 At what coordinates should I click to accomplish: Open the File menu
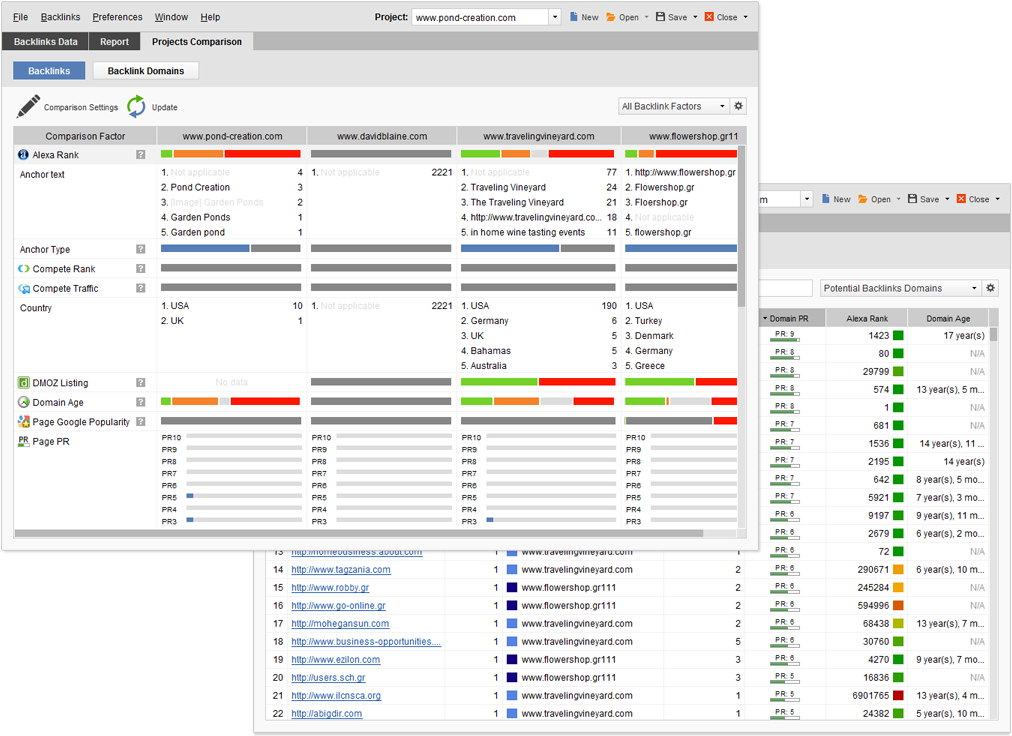click(x=21, y=17)
